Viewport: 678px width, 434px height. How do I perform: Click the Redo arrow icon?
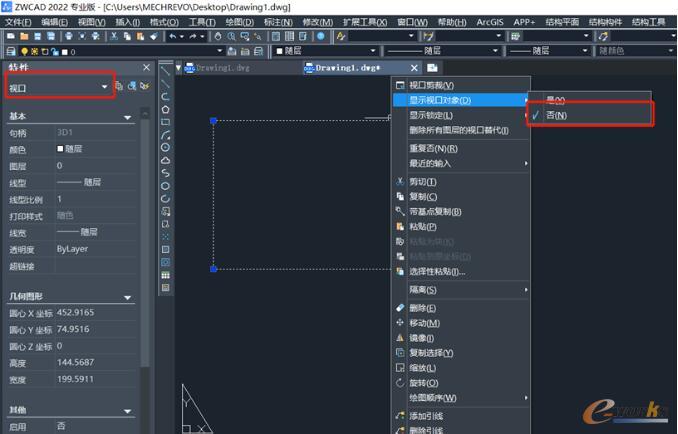(x=193, y=36)
